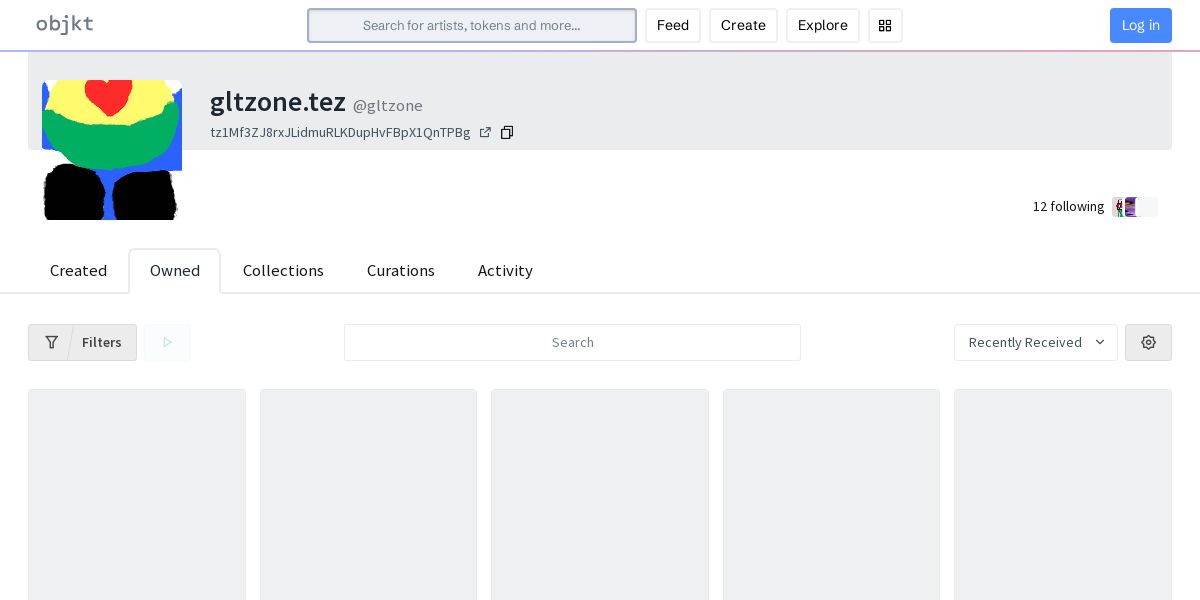This screenshot has height=600, width=1200.
Task: Show the Activity tab
Action: [x=505, y=271]
